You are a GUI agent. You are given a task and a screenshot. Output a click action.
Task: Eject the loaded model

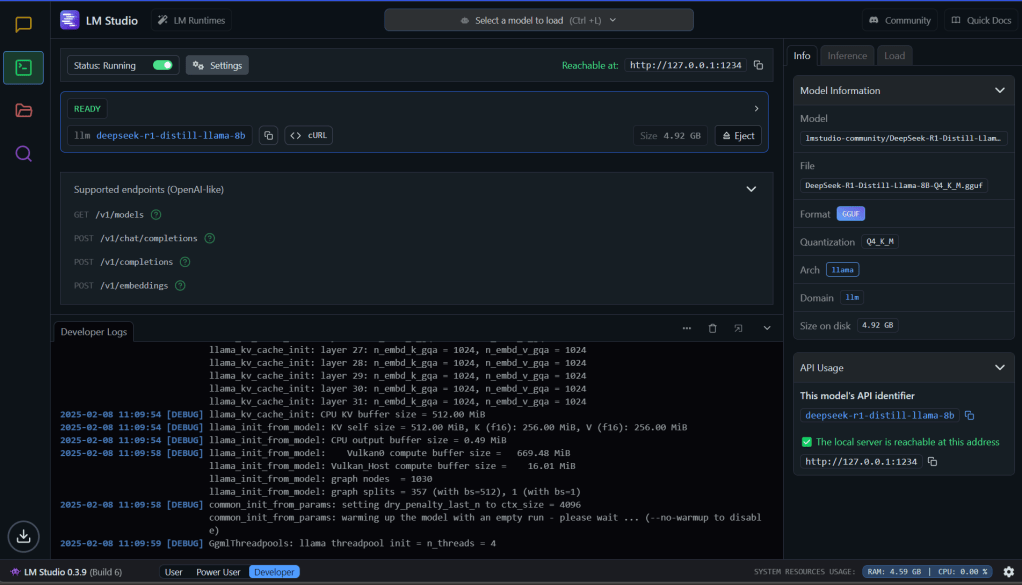739,135
